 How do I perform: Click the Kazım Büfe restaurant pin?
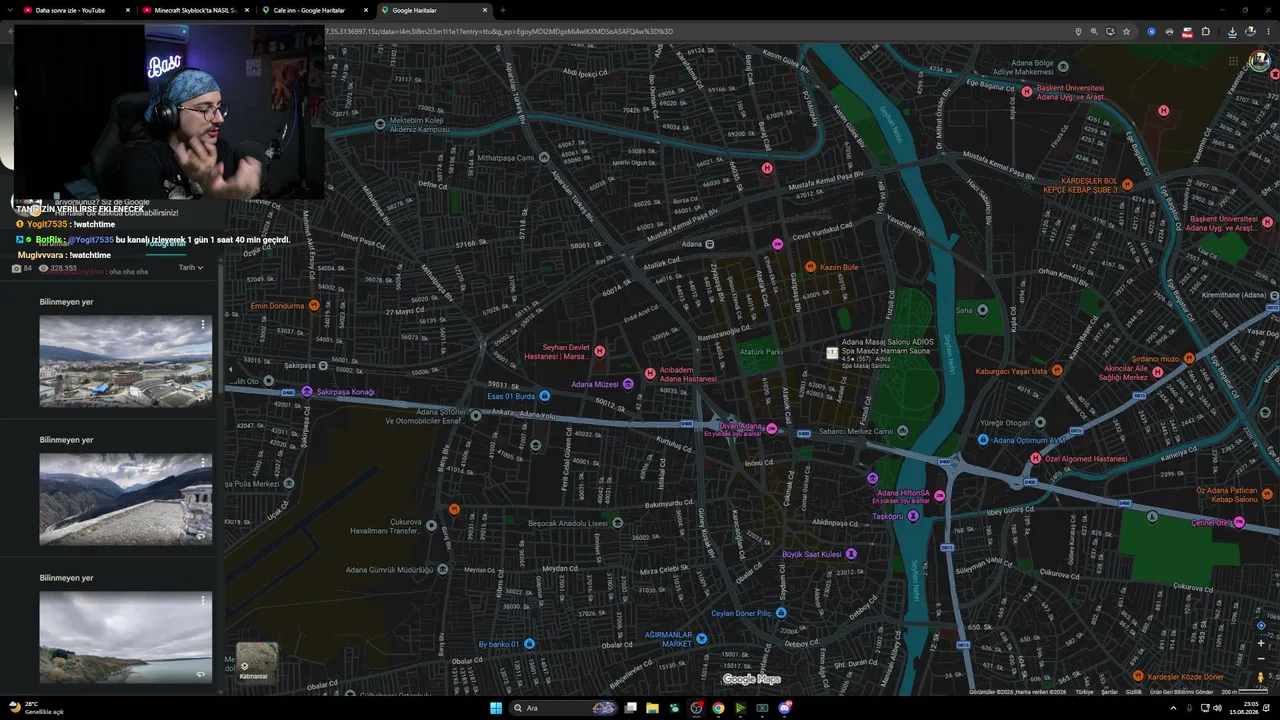810,267
